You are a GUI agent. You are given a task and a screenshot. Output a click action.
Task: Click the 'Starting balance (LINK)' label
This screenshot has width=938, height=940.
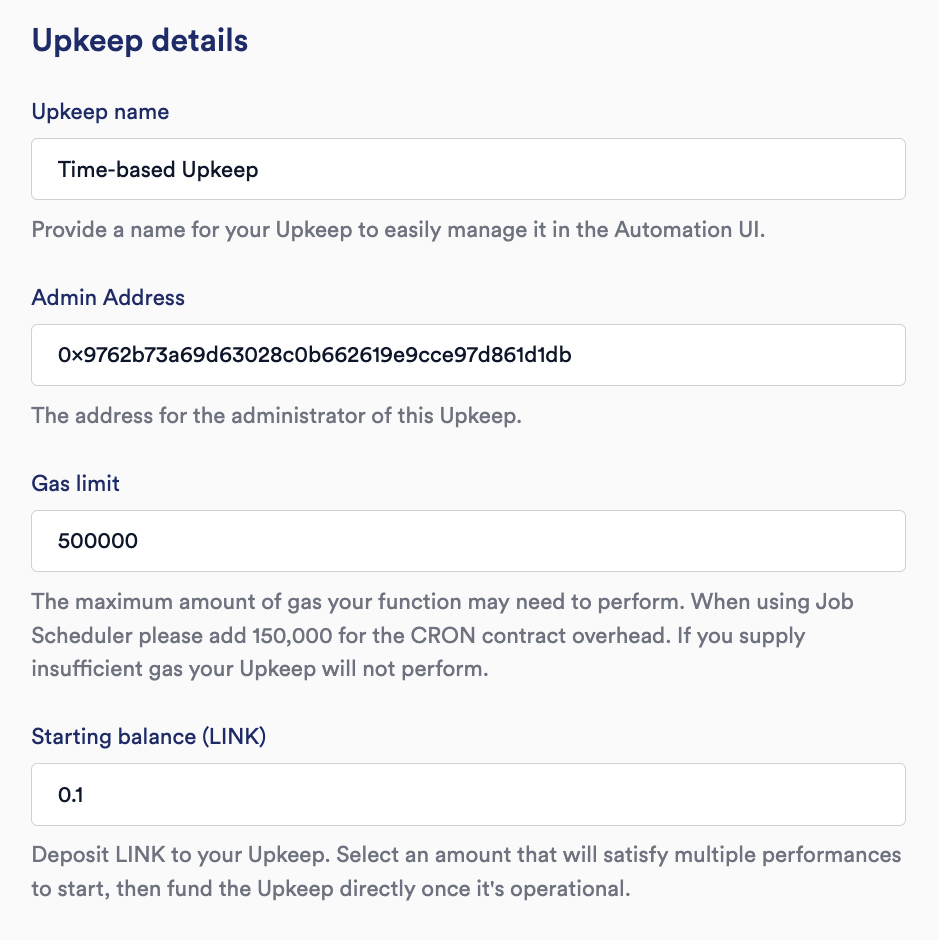149,737
